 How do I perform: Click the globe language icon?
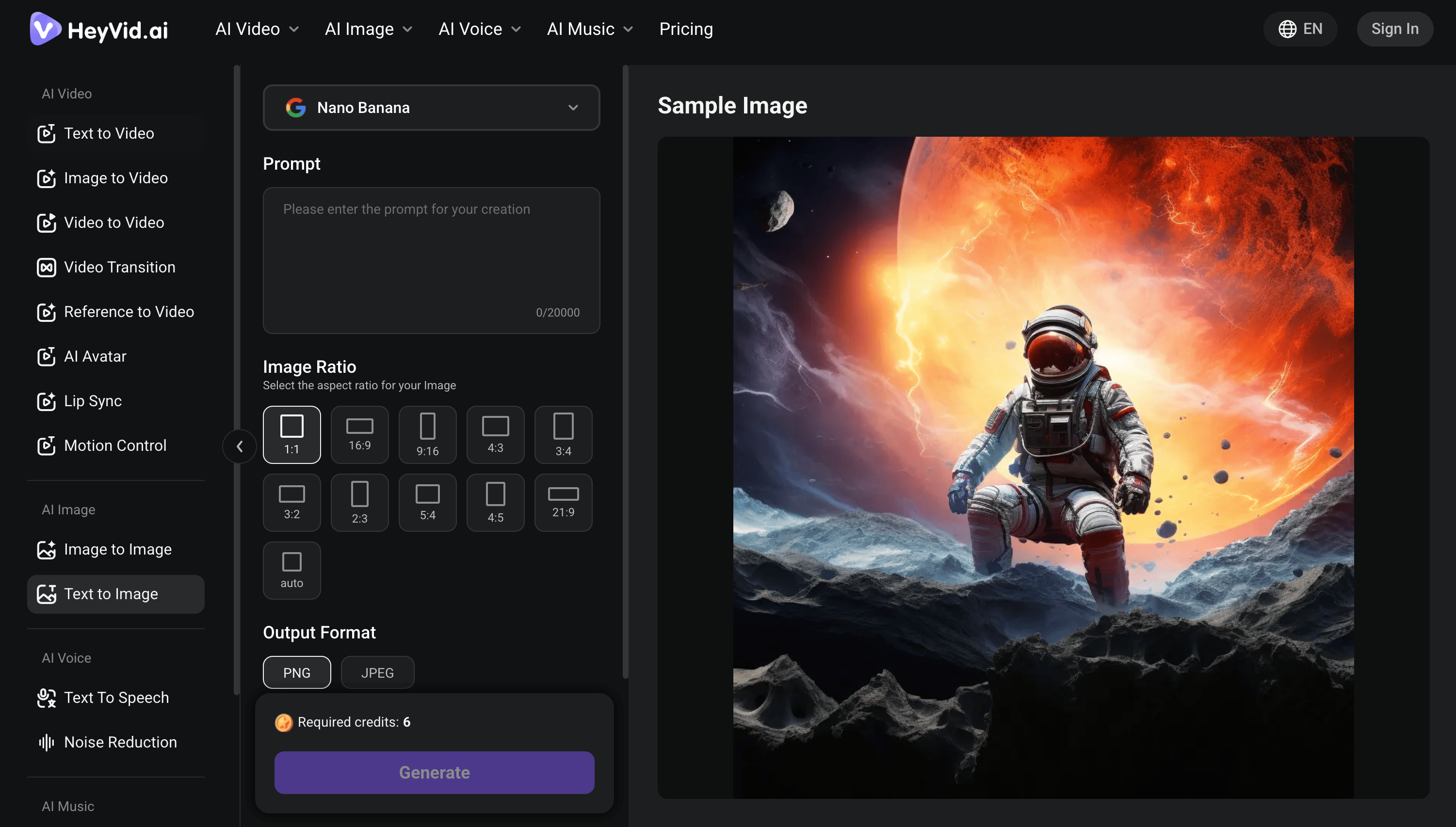pyautogui.click(x=1287, y=29)
